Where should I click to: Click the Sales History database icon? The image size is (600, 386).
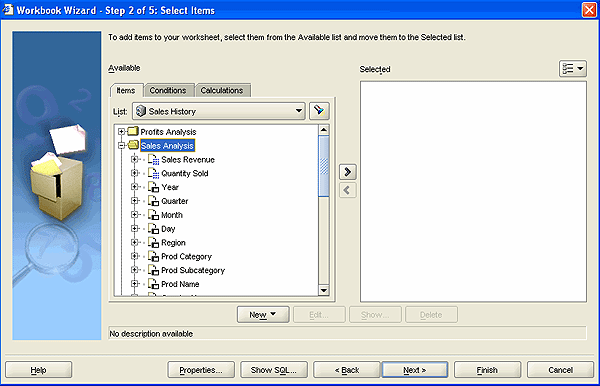[141, 111]
